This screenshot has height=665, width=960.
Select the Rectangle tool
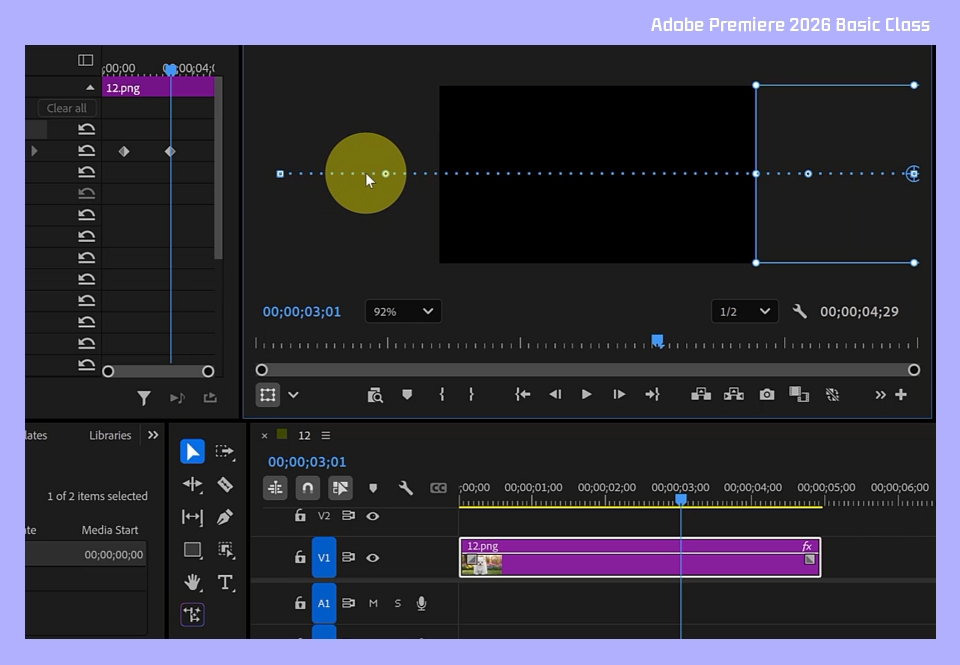[192, 550]
